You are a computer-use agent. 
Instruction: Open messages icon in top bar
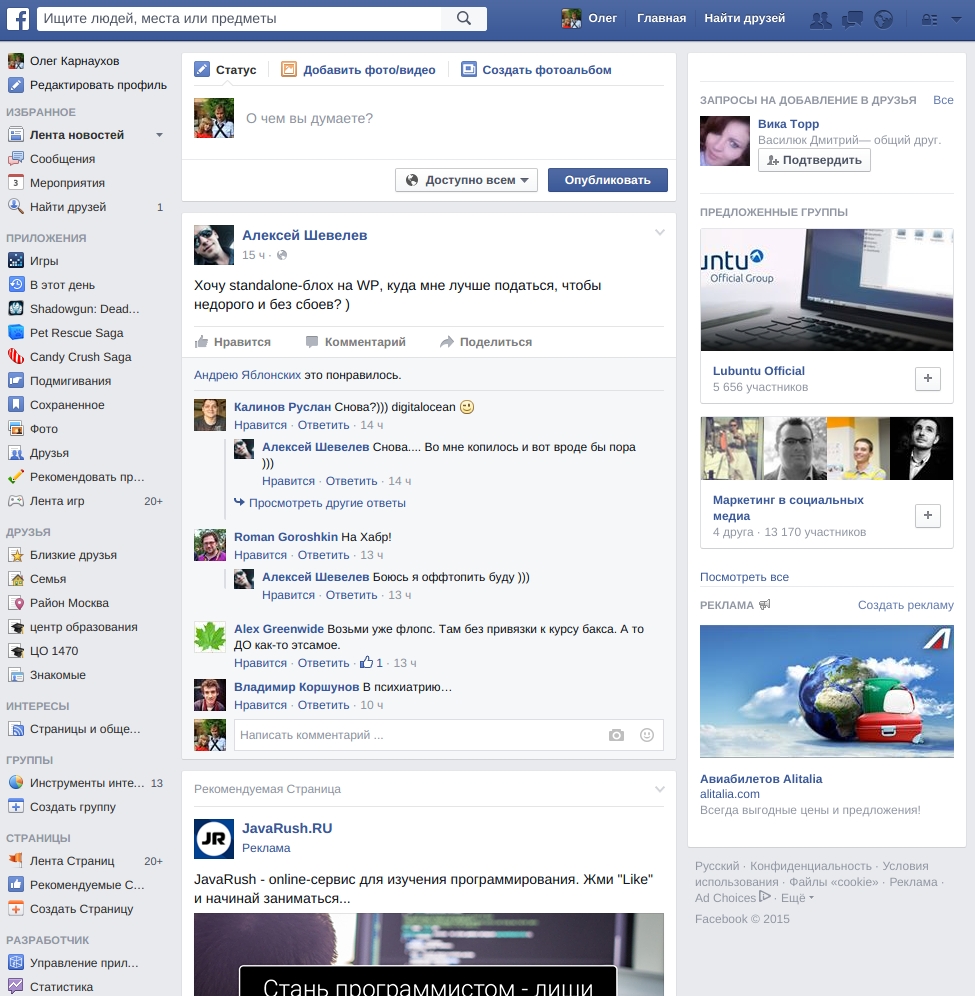point(852,19)
